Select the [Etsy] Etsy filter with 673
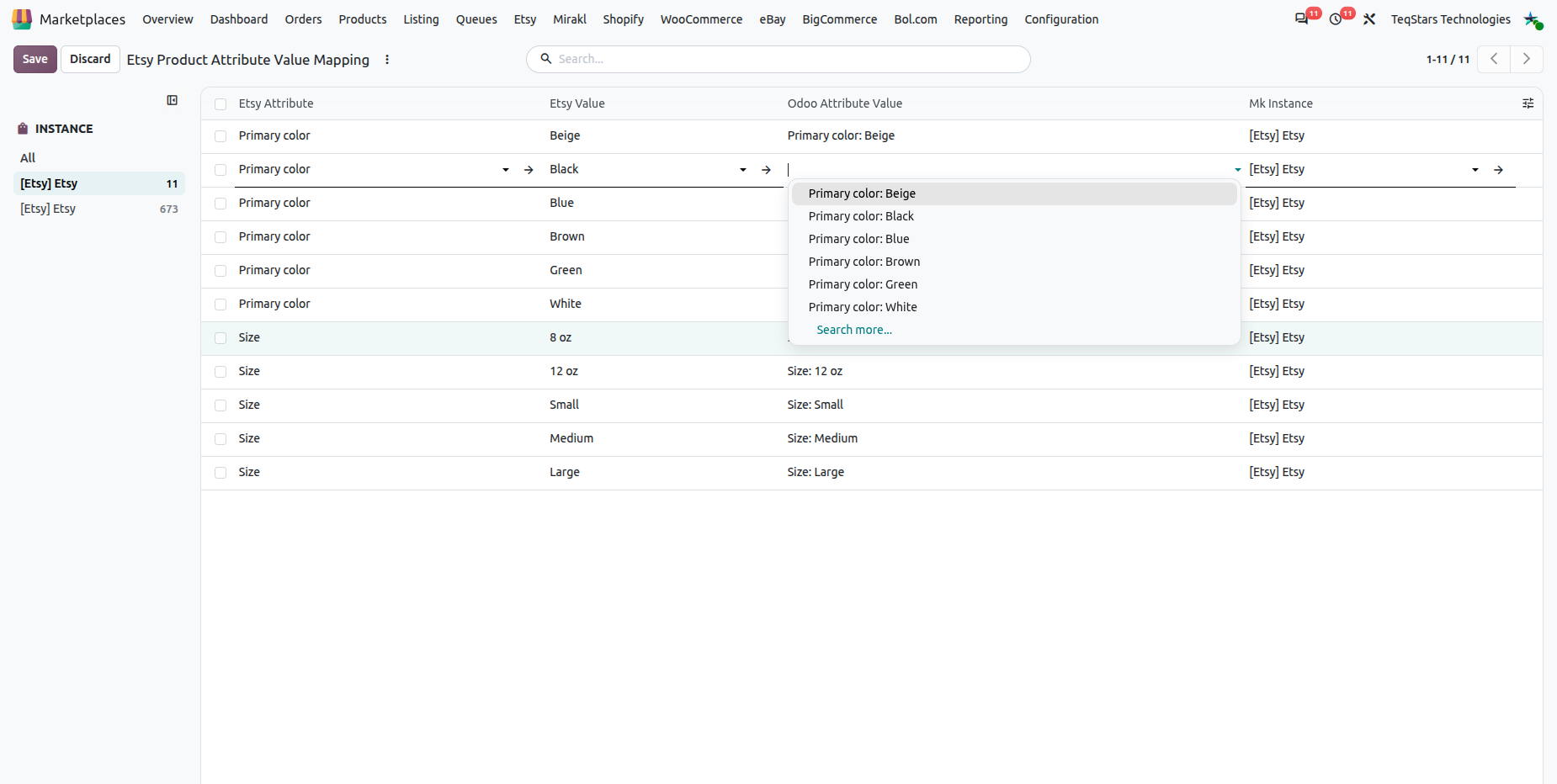The height and width of the screenshot is (784, 1557). point(99,209)
